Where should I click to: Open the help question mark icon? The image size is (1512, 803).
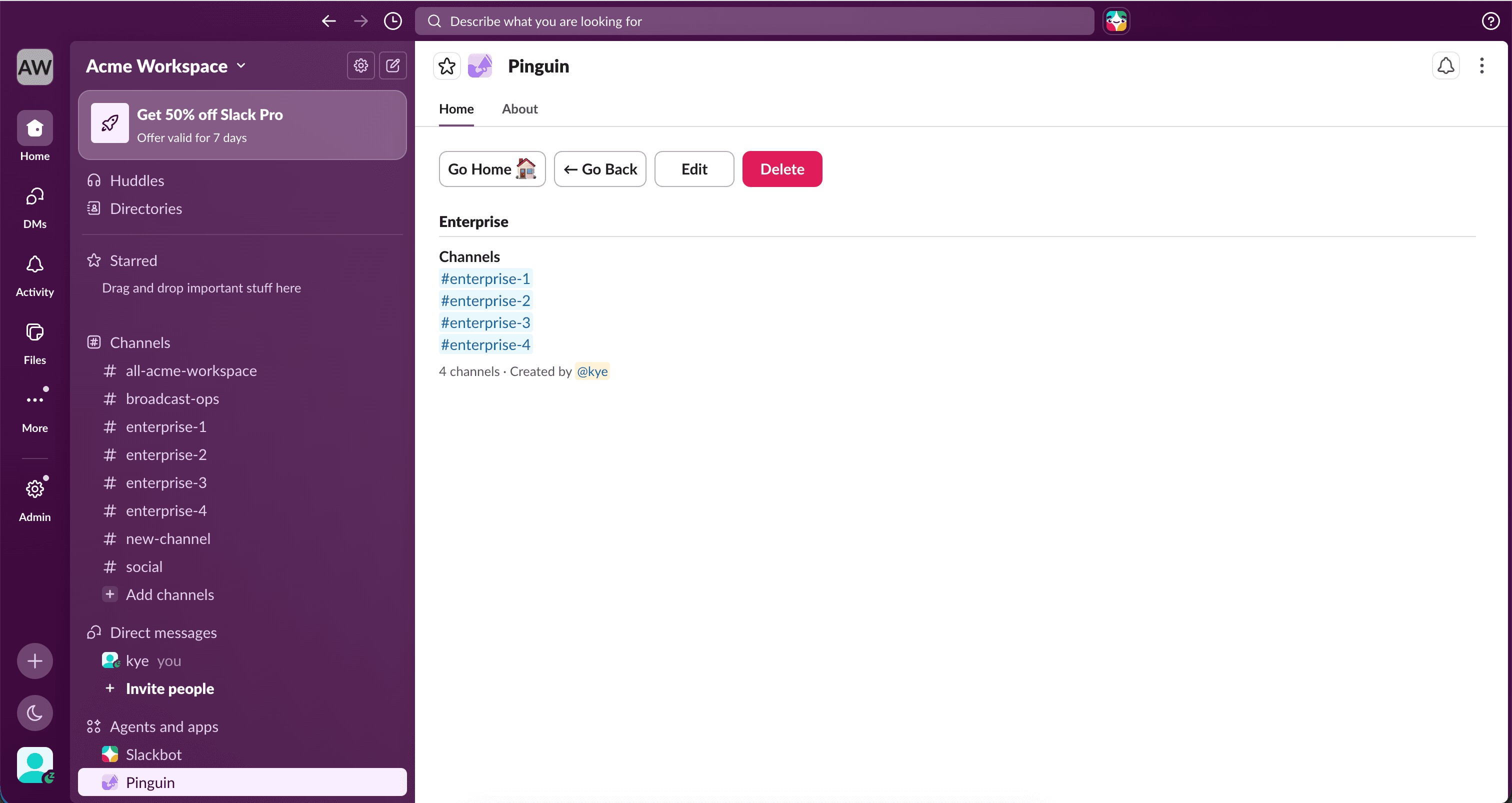pos(1490,21)
